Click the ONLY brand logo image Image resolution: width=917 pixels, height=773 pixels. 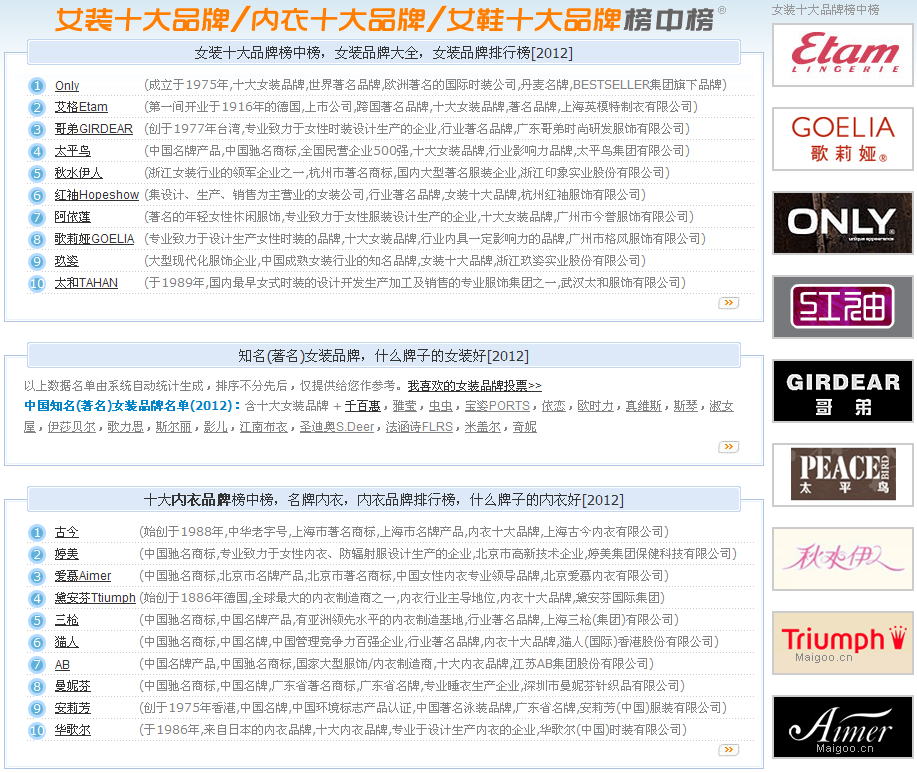pos(843,223)
